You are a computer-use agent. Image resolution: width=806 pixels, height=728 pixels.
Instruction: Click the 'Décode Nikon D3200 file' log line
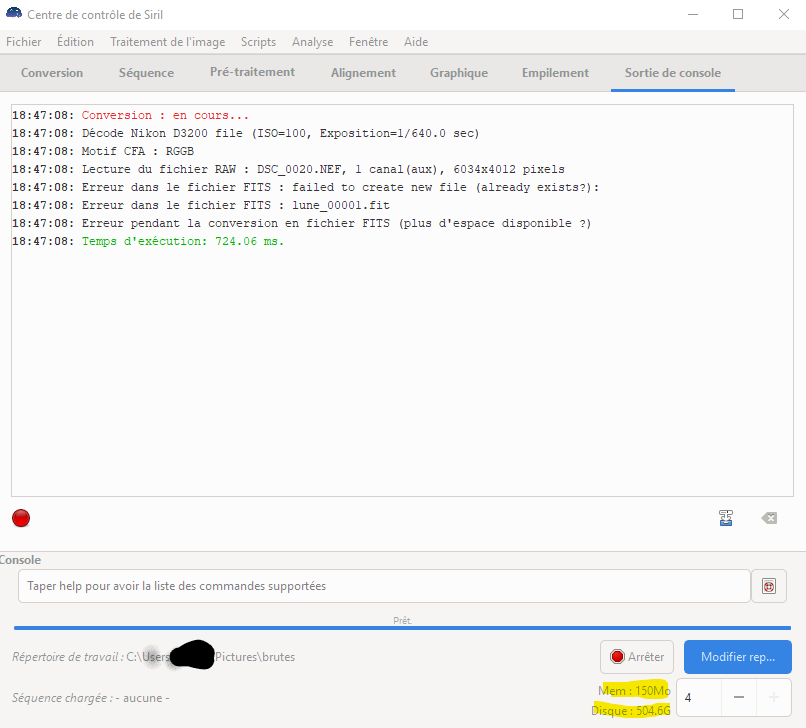tap(246, 133)
